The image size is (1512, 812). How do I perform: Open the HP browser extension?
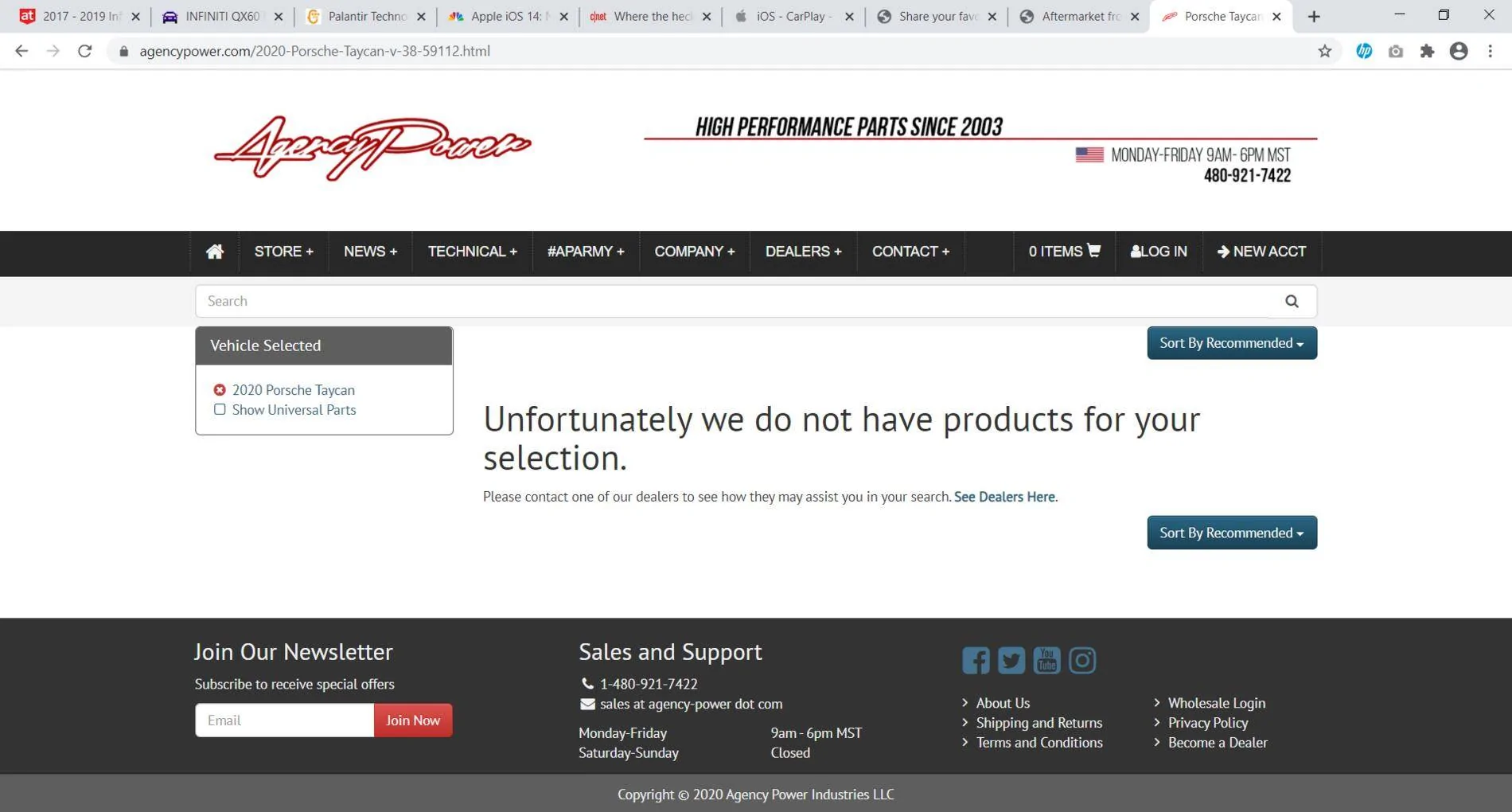tap(1364, 51)
